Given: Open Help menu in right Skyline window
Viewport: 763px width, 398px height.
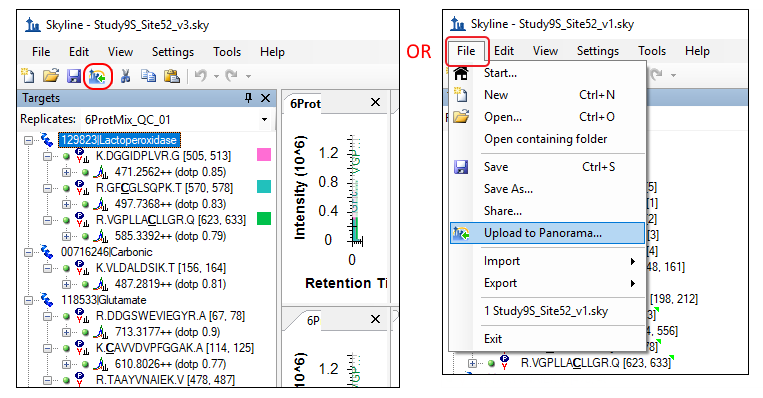Looking at the screenshot, I should click(697, 51).
